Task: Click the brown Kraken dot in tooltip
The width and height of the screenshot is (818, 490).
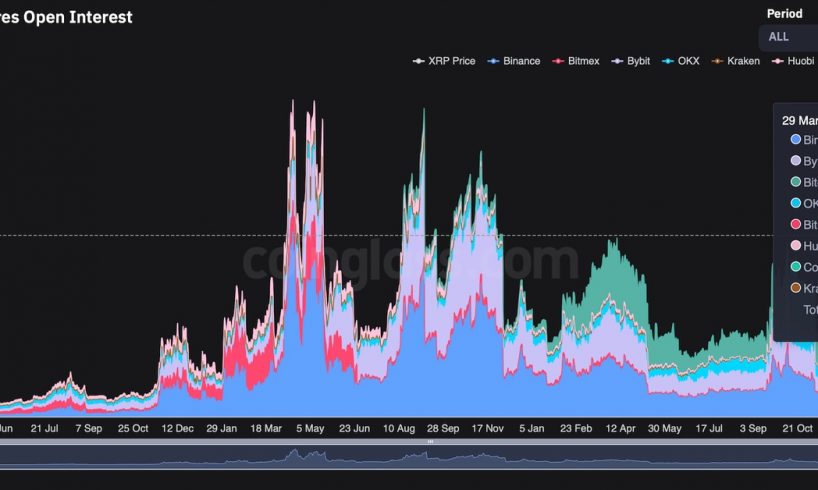Action: pyautogui.click(x=796, y=288)
